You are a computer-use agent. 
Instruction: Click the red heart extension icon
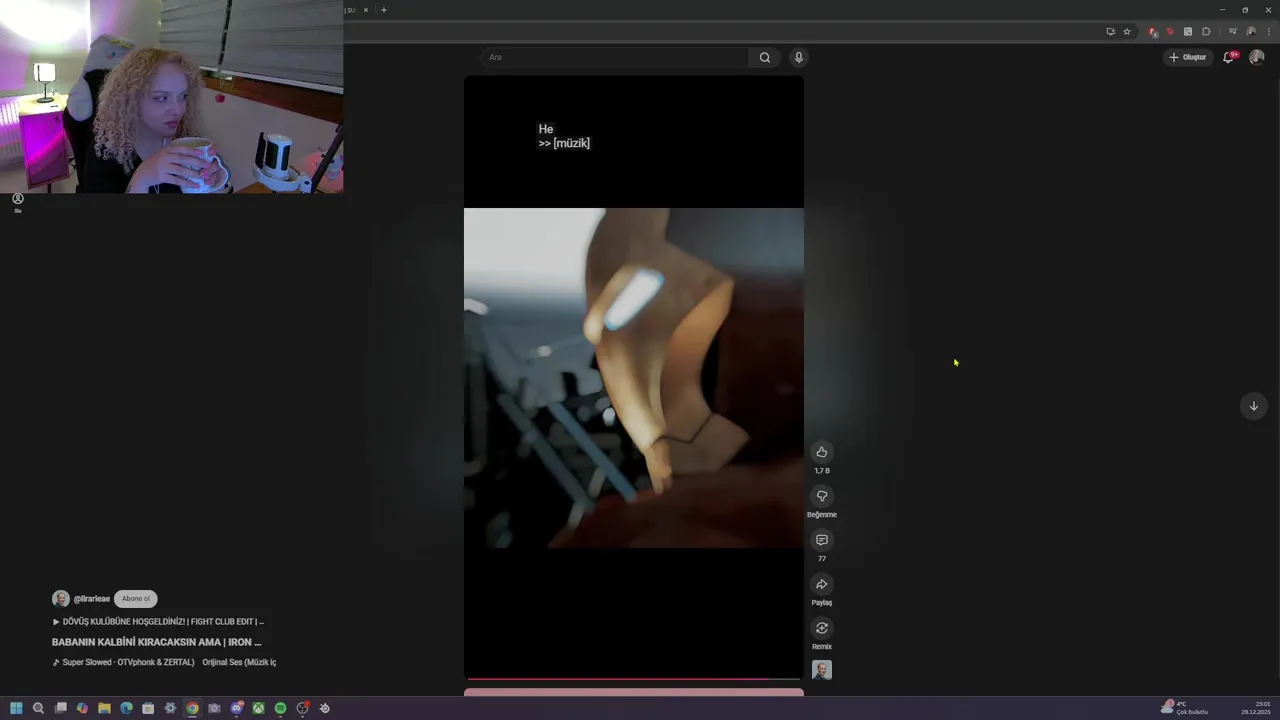(x=1170, y=32)
